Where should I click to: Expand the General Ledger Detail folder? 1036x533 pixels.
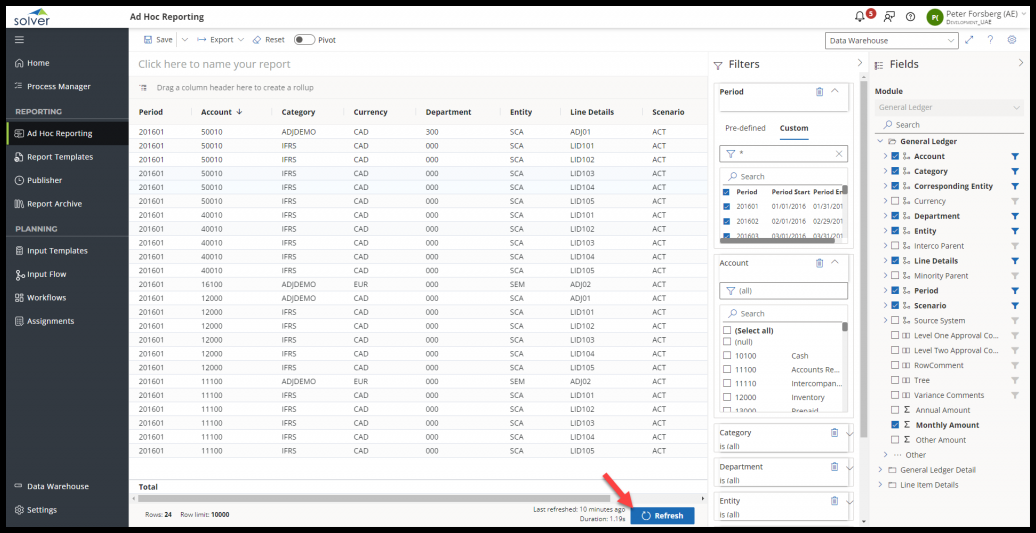pos(880,470)
